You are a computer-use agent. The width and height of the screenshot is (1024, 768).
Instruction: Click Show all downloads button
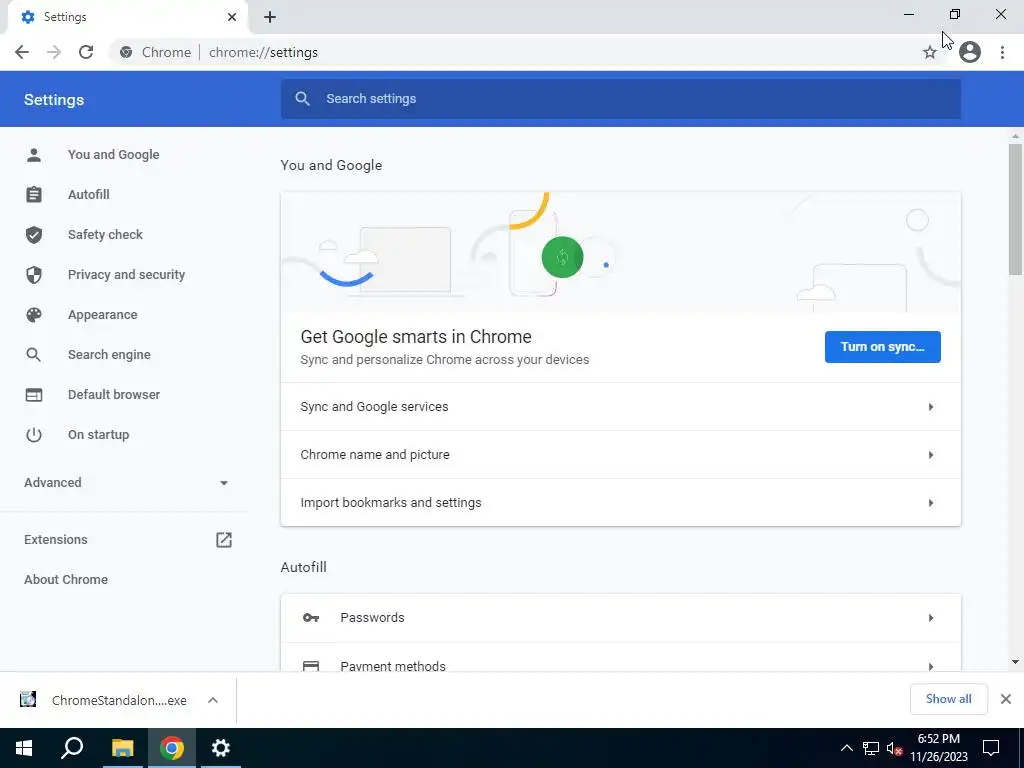(948, 699)
